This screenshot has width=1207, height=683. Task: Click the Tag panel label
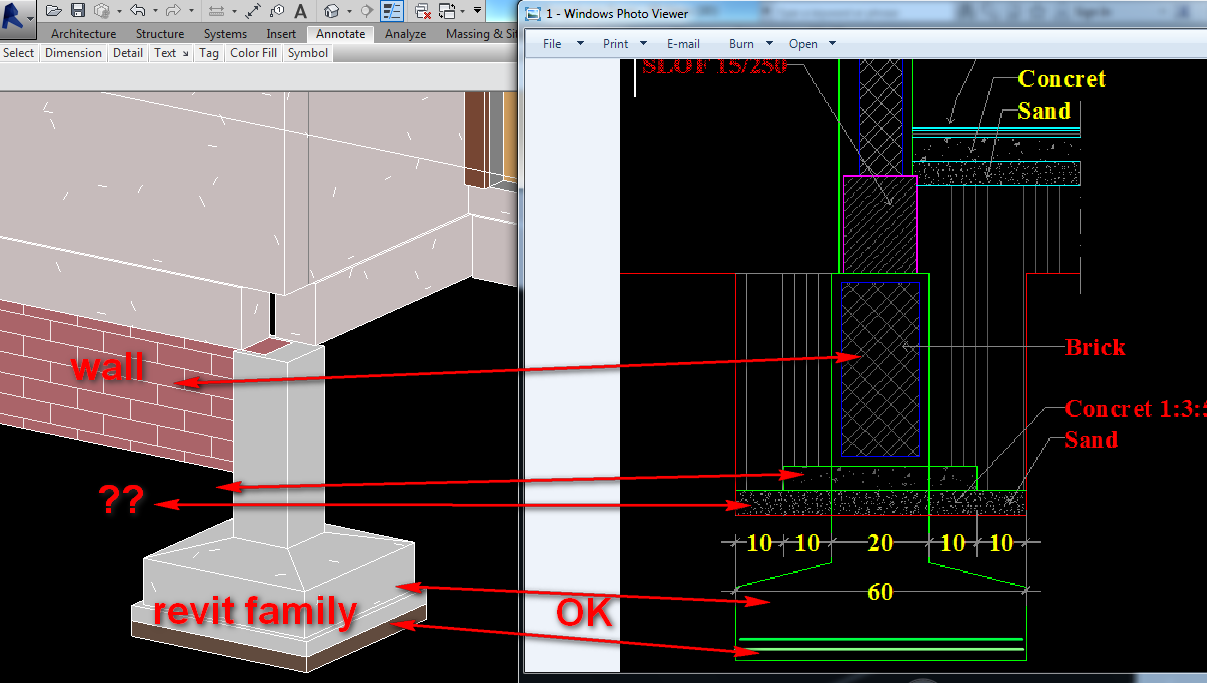tap(209, 53)
